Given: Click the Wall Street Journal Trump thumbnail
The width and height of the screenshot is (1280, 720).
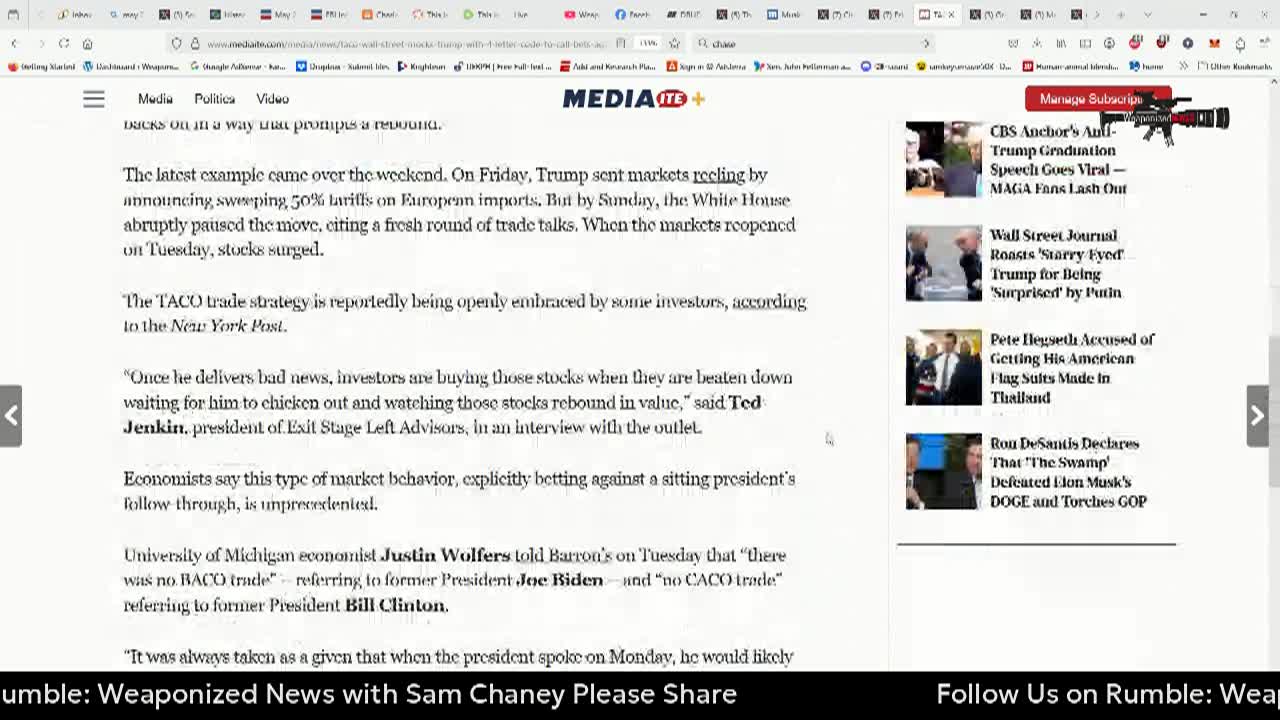Looking at the screenshot, I should [x=944, y=263].
